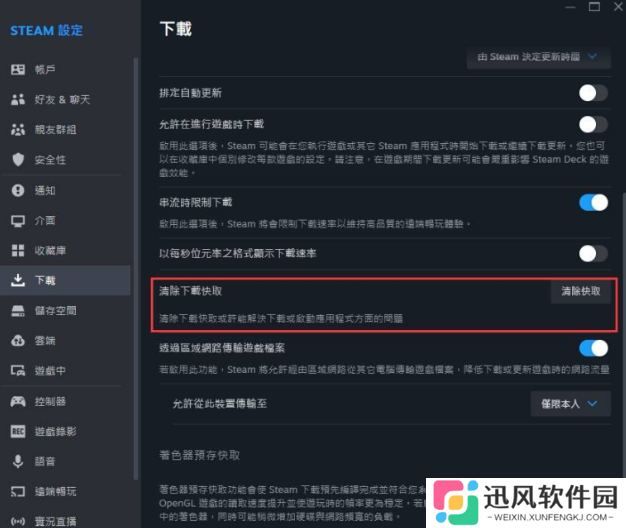This screenshot has height=528, width=626.
Task: Turn off 透過區域網路傳輸遊戲檔案 switch
Action: point(593,348)
